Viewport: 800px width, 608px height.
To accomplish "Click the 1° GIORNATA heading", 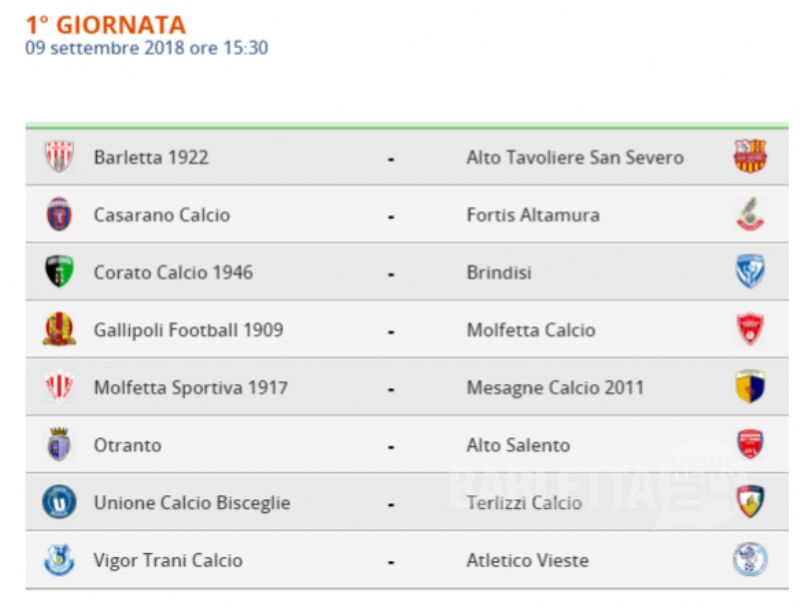I will (x=106, y=25).
